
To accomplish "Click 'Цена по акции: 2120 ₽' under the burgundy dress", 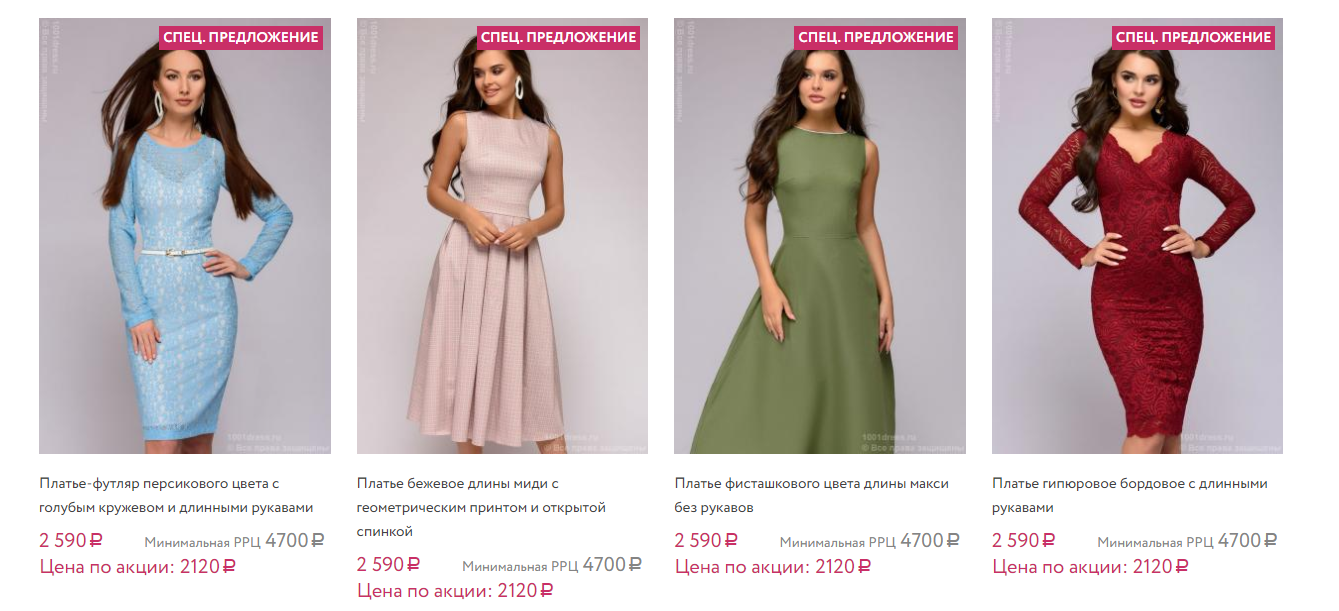I will [x=1090, y=567].
